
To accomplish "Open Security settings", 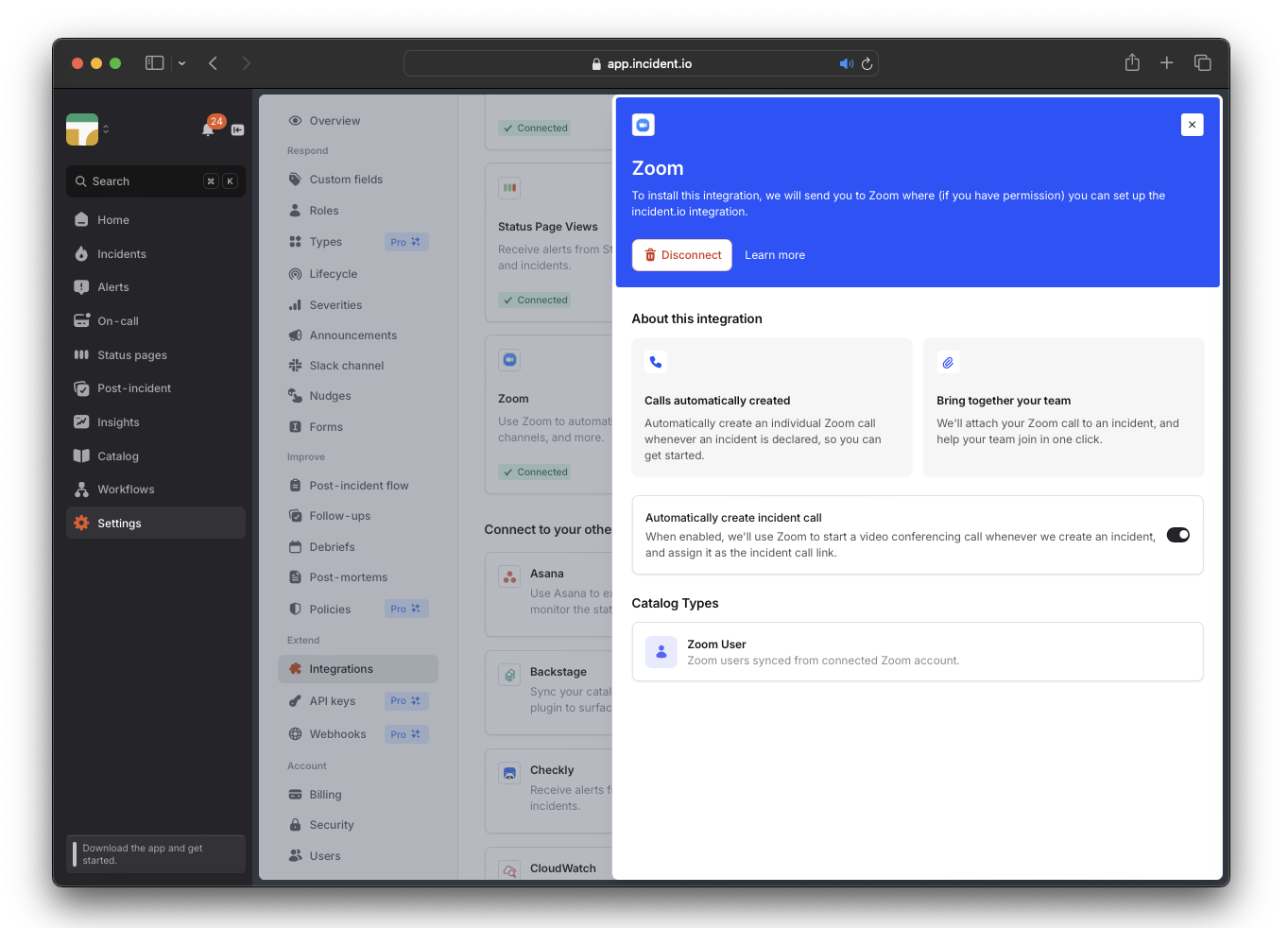I will [358, 825].
